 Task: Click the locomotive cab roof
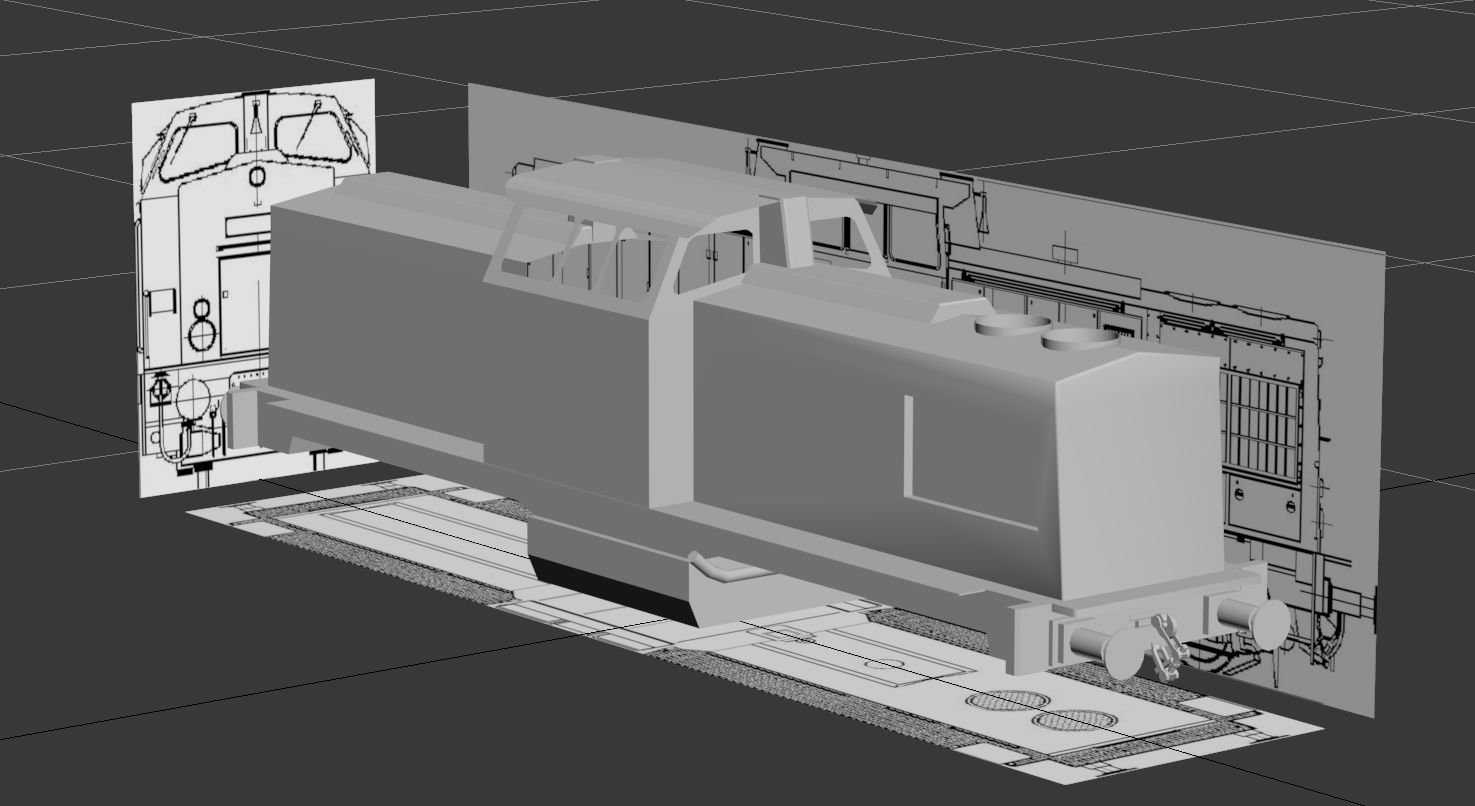point(640,186)
